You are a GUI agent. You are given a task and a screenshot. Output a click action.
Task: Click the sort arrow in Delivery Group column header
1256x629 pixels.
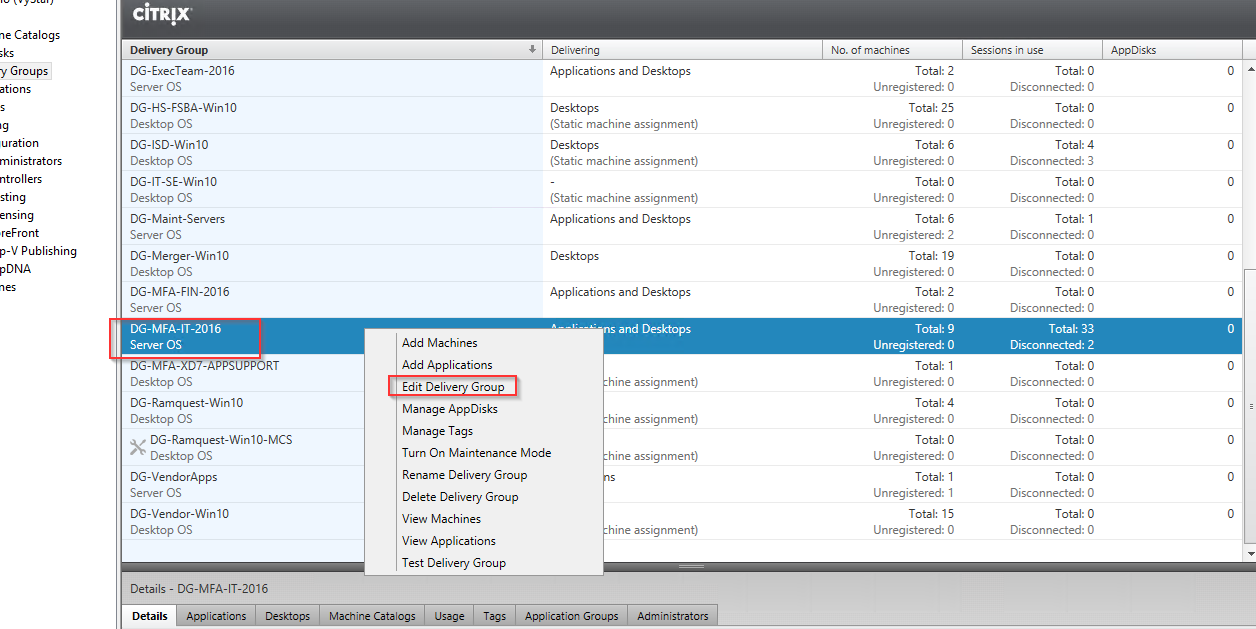(x=532, y=50)
